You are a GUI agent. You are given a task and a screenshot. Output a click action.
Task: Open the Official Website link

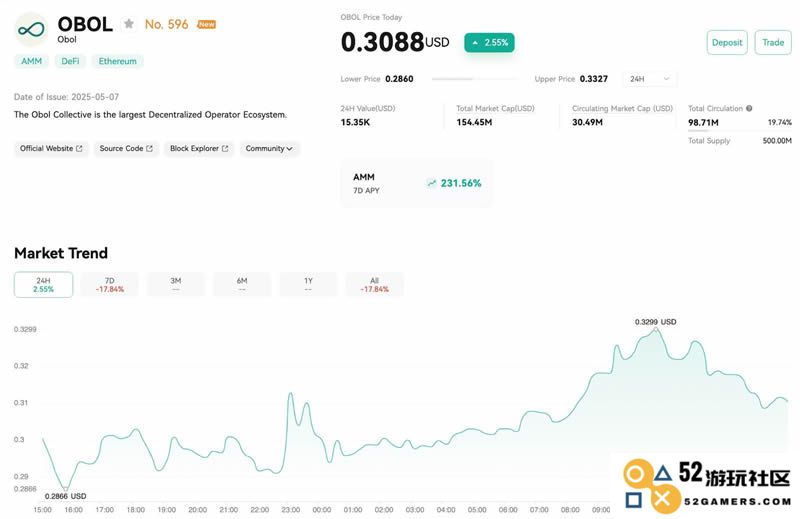point(51,149)
